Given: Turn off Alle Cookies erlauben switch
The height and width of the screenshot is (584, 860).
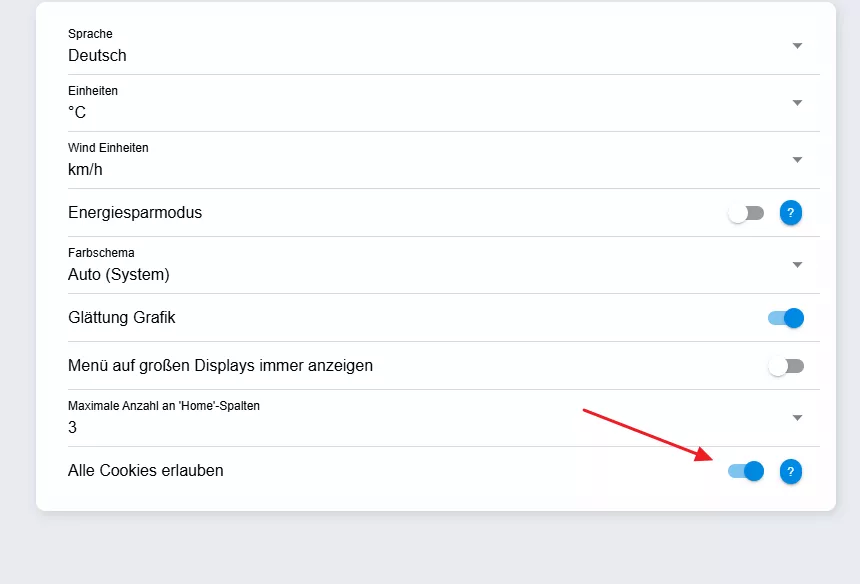Looking at the screenshot, I should [x=746, y=471].
